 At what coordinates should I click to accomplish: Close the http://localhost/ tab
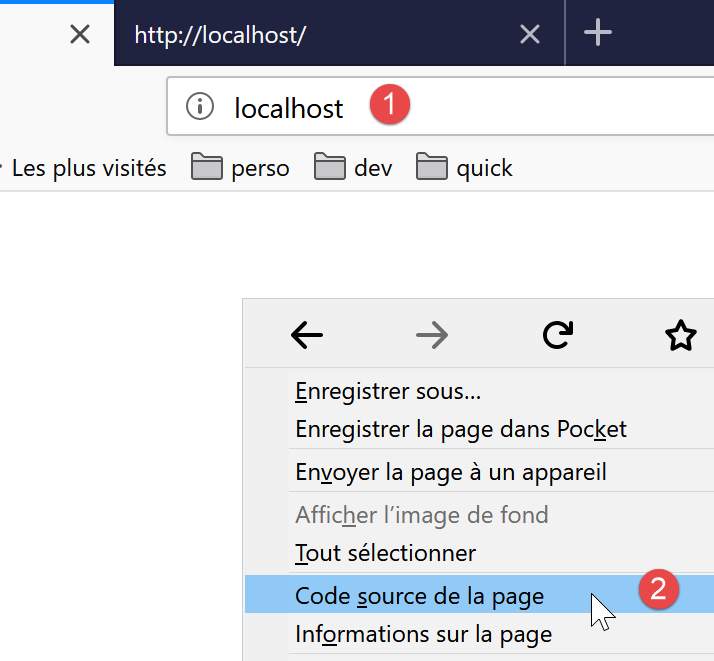pyautogui.click(x=530, y=35)
